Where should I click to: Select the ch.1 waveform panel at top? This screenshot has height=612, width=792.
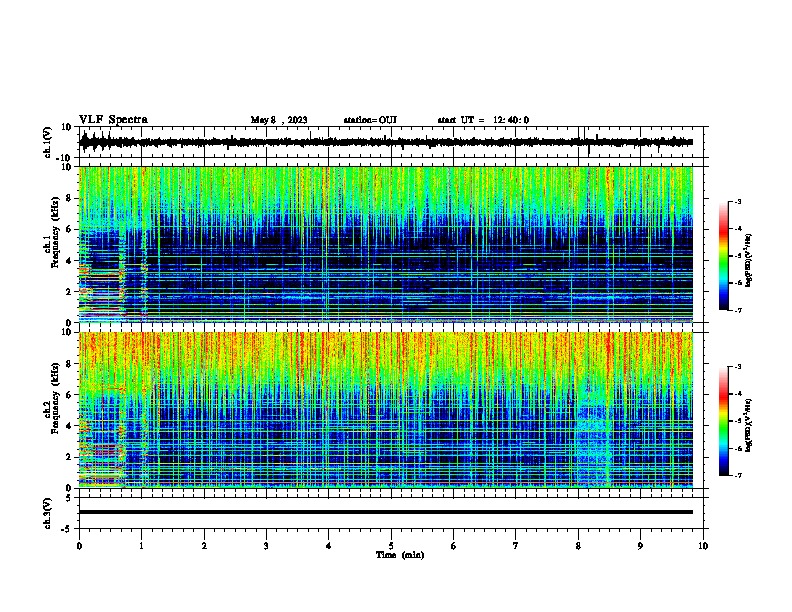coord(393,142)
